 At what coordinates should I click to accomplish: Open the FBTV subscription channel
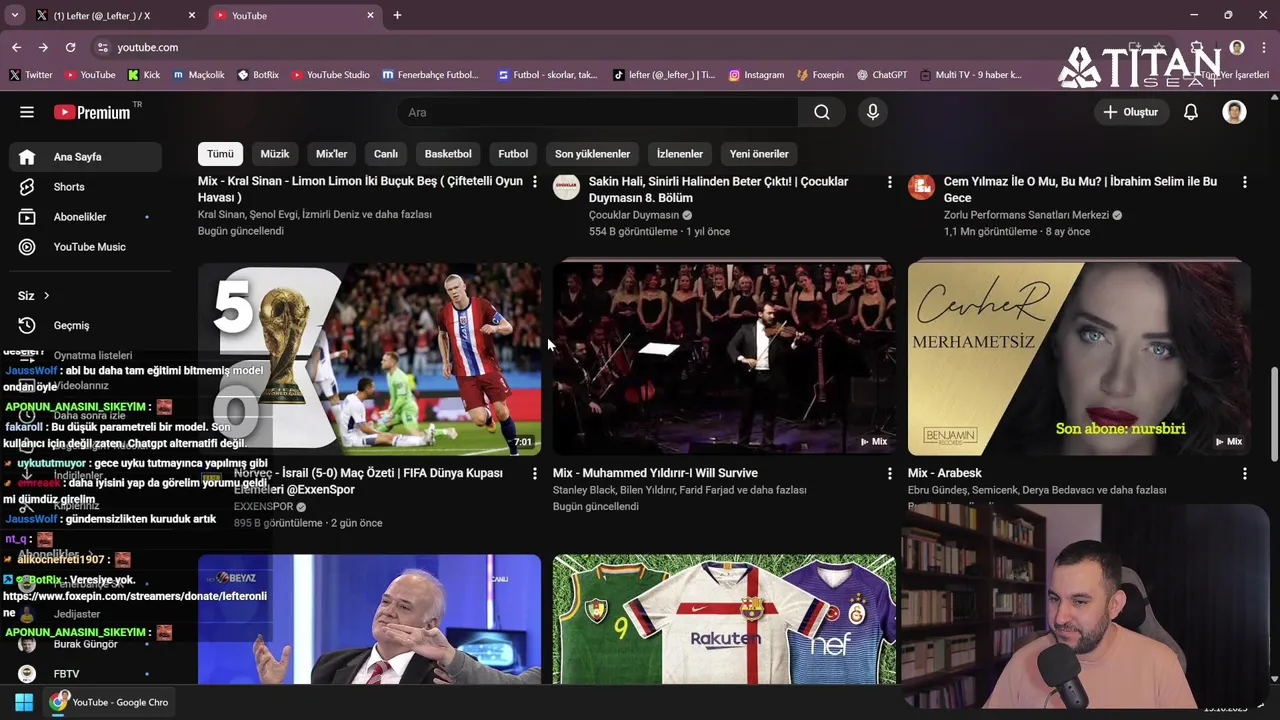(x=86, y=674)
